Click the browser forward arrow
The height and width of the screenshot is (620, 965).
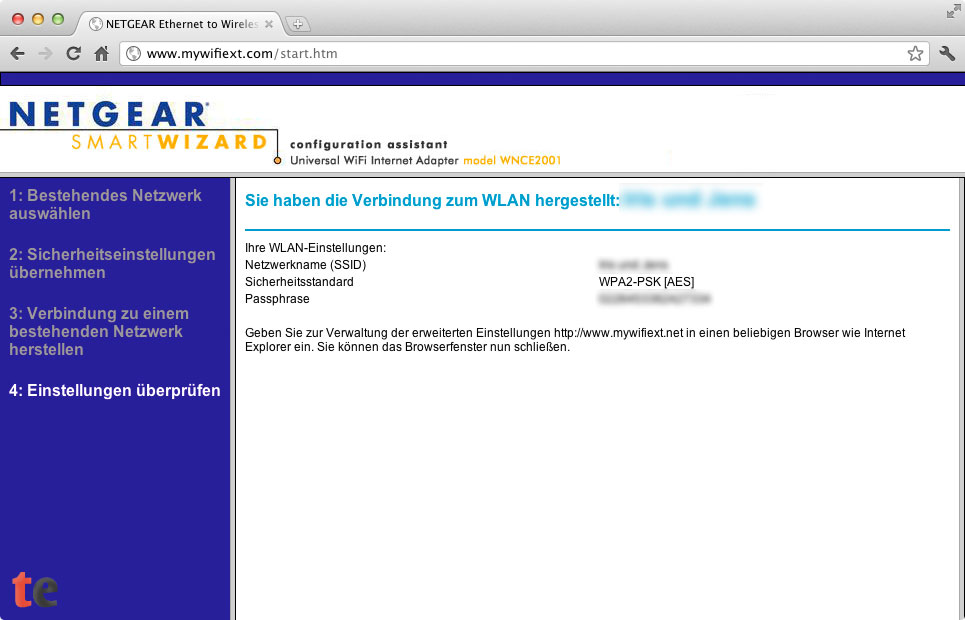(45, 54)
